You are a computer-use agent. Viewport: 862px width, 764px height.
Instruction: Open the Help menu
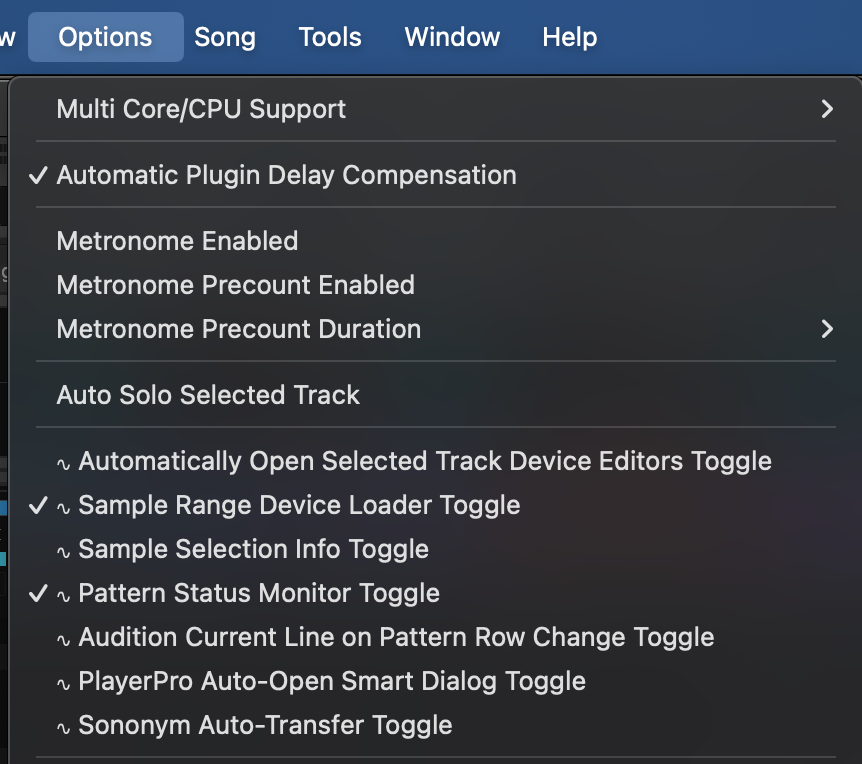pyautogui.click(x=570, y=38)
